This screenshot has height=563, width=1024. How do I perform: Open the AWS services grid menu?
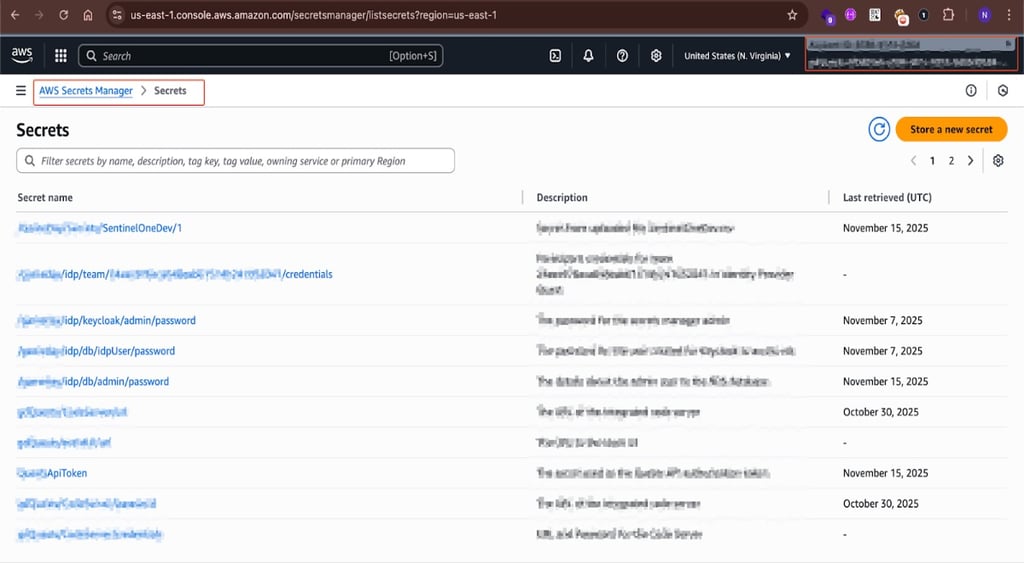click(61, 56)
